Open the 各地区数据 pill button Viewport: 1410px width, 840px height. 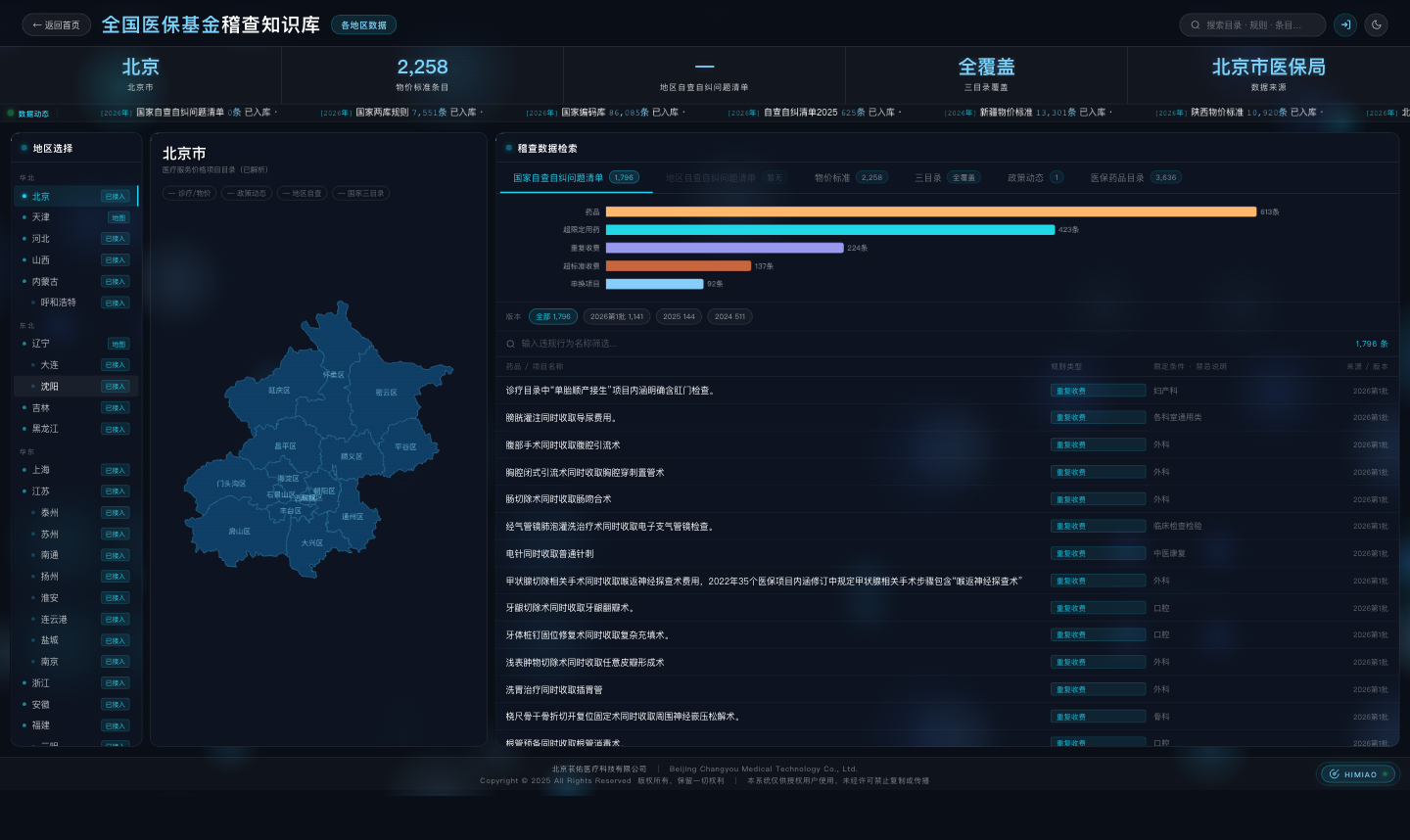coord(363,25)
